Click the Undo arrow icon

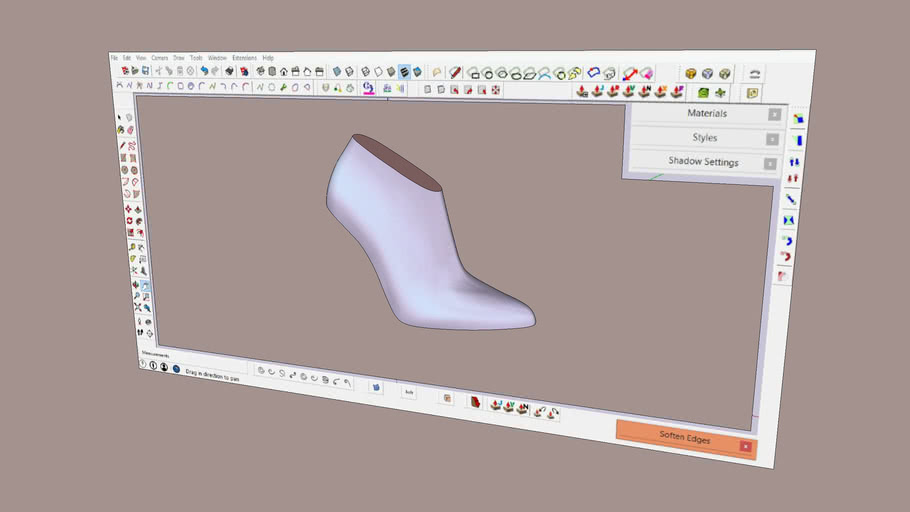tap(205, 71)
